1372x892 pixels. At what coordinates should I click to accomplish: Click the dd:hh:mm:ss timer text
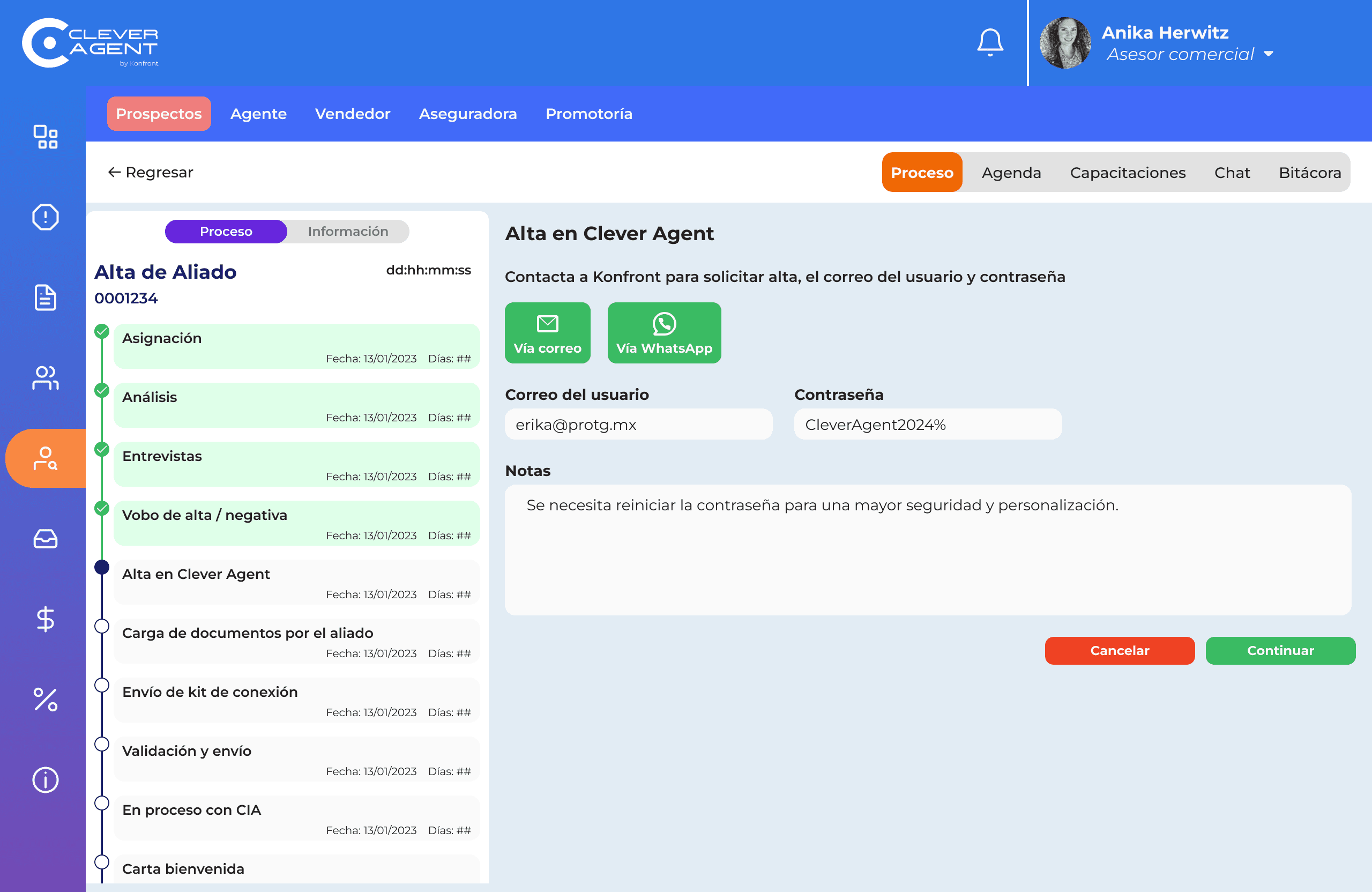(x=428, y=270)
